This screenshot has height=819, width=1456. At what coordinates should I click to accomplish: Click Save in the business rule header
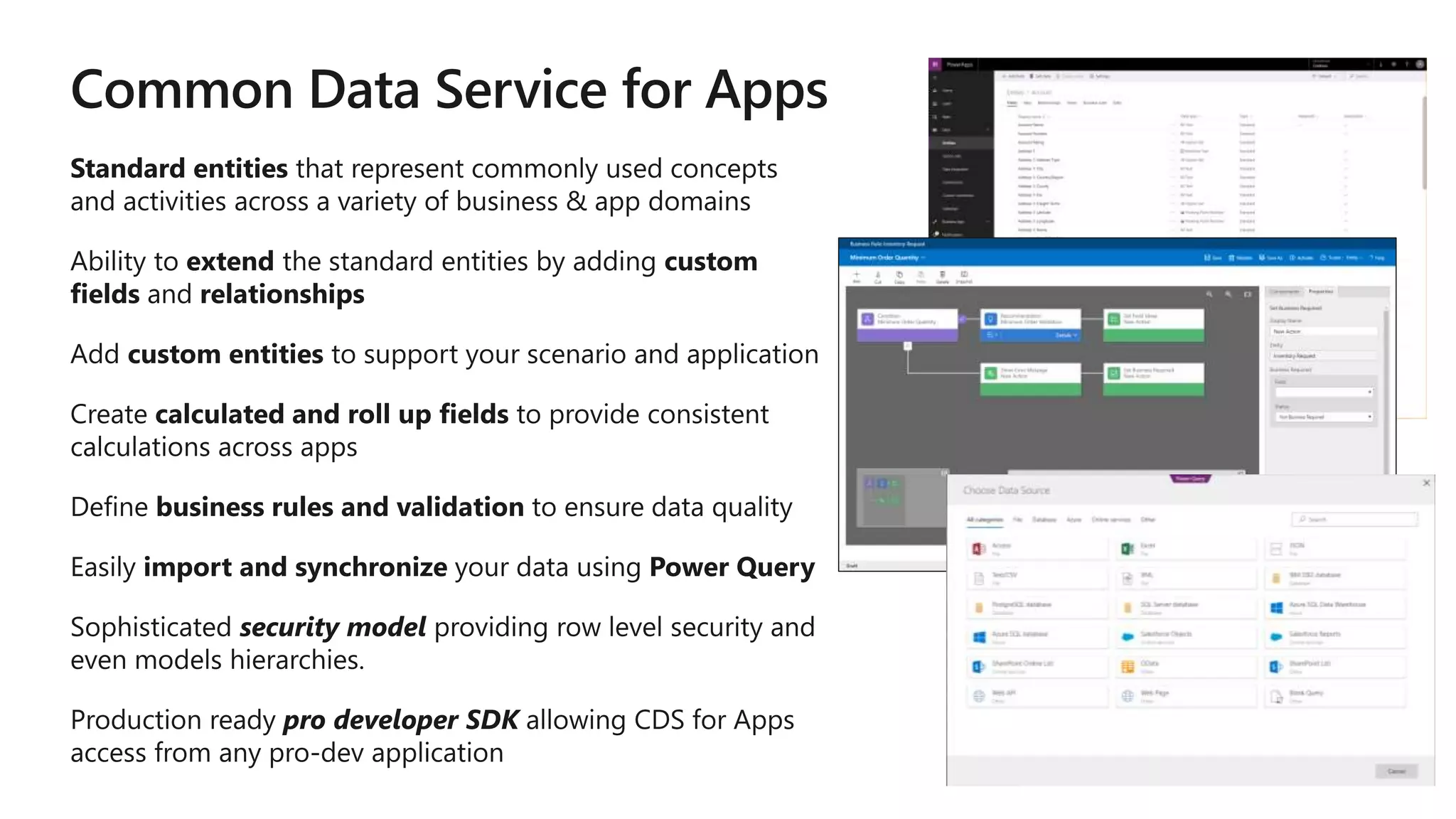coord(1212,257)
